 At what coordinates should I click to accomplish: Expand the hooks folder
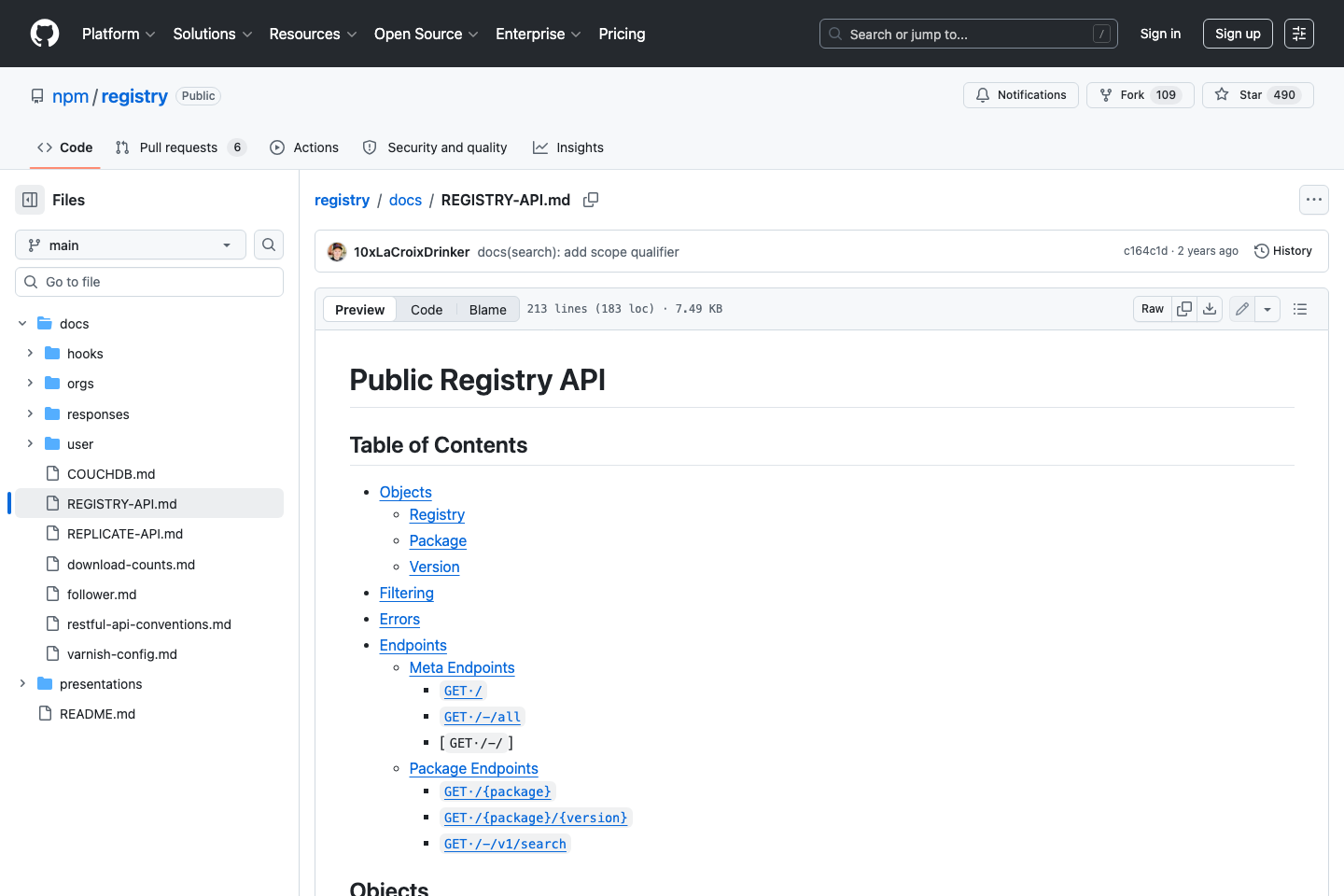tap(29, 353)
